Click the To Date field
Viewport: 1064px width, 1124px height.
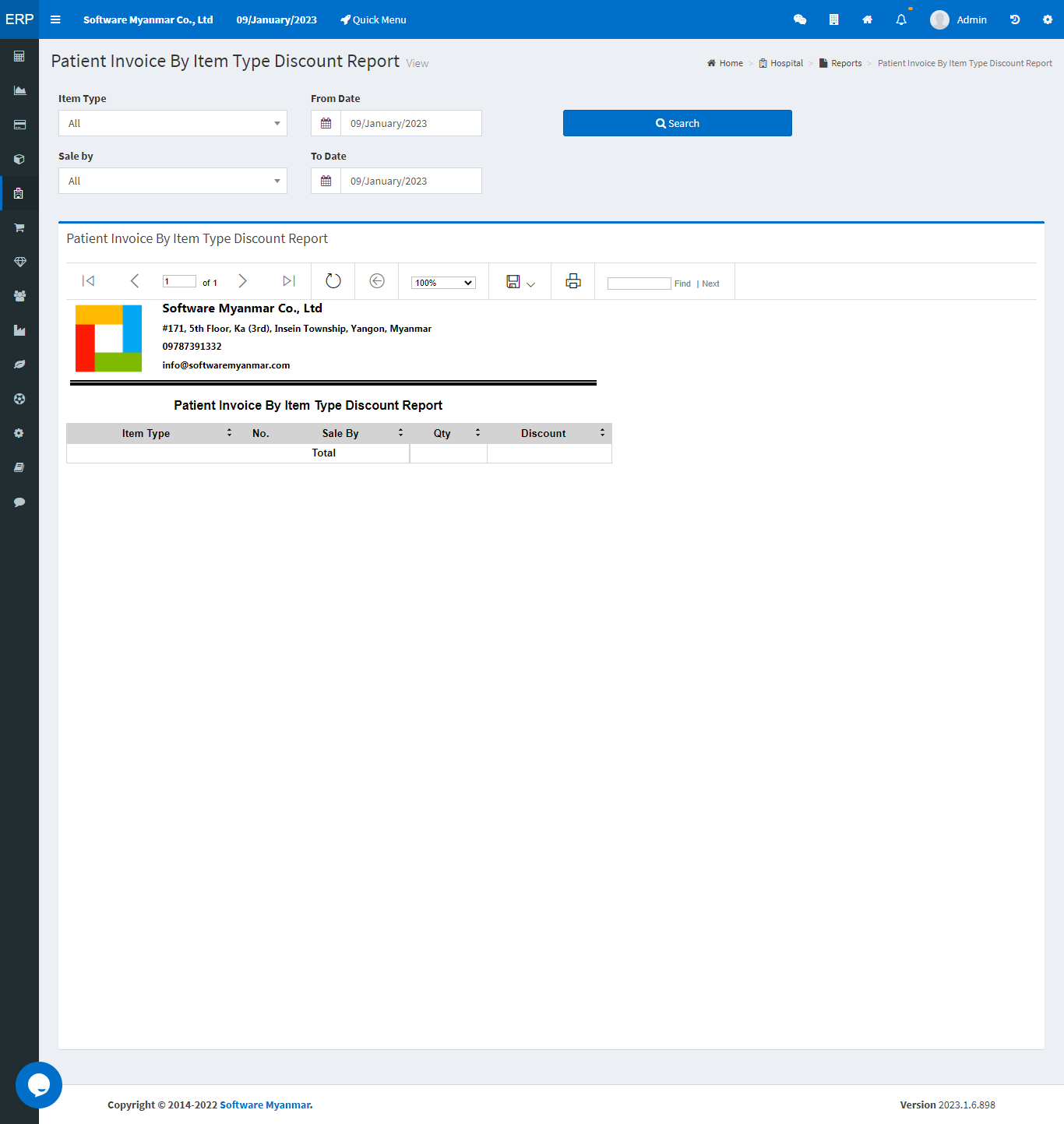point(411,181)
